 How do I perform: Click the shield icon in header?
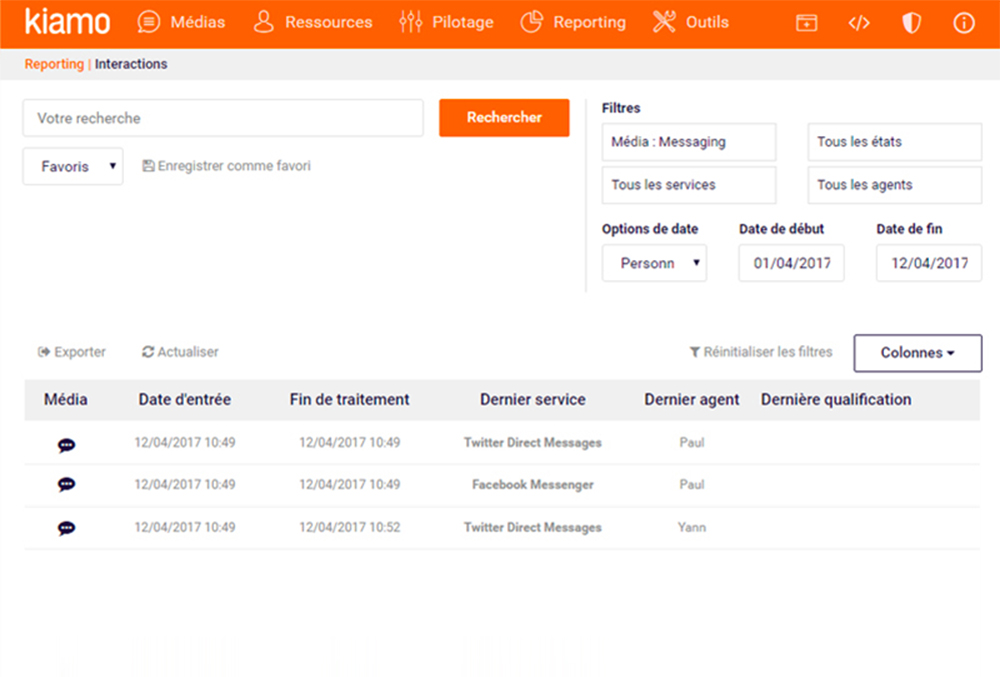[911, 23]
